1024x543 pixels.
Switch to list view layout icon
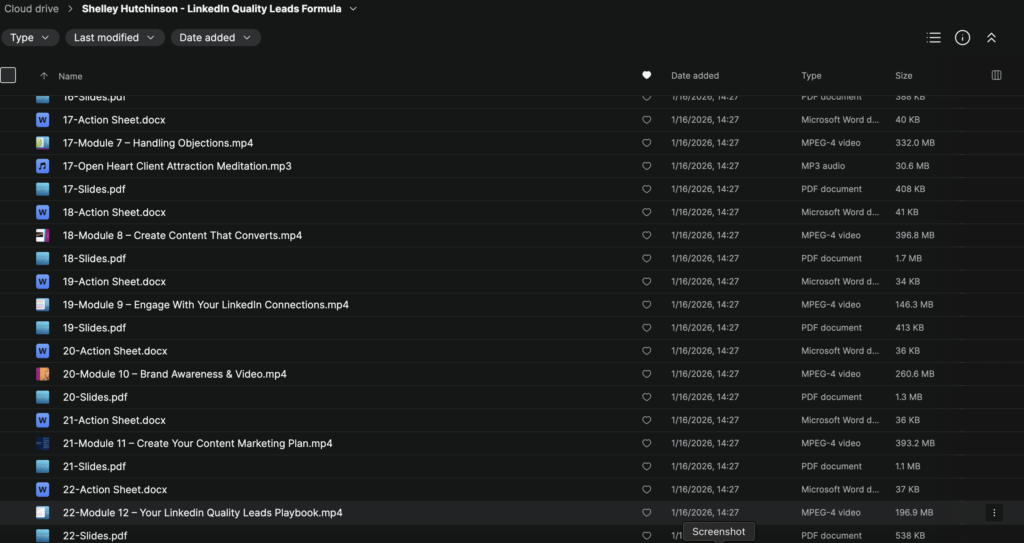click(x=933, y=38)
